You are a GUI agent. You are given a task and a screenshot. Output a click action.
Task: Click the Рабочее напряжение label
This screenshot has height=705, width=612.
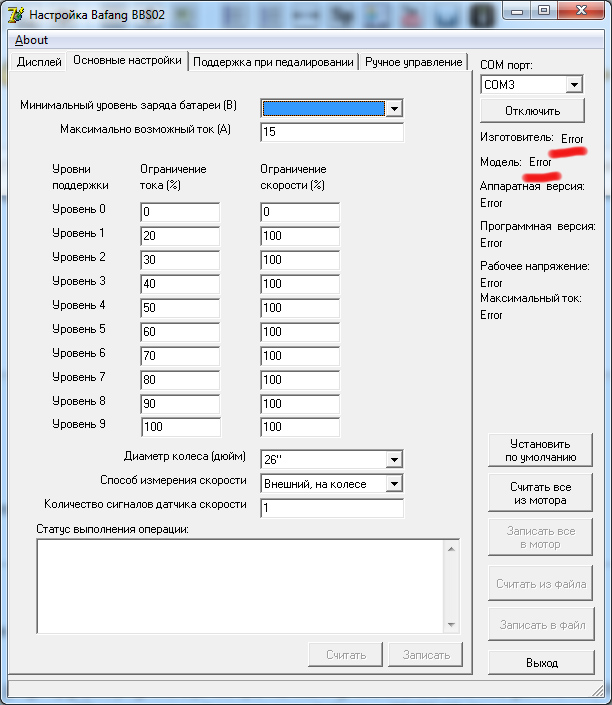point(535,266)
